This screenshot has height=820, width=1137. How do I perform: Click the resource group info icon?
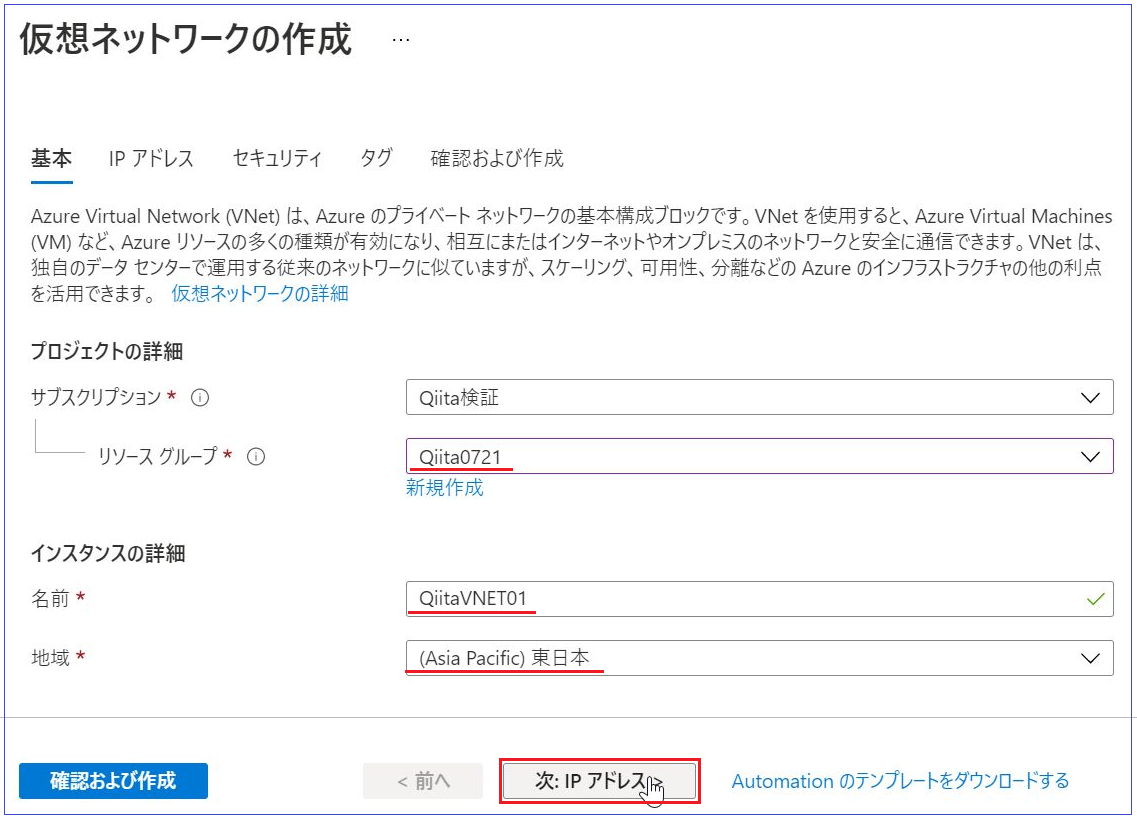(x=256, y=457)
